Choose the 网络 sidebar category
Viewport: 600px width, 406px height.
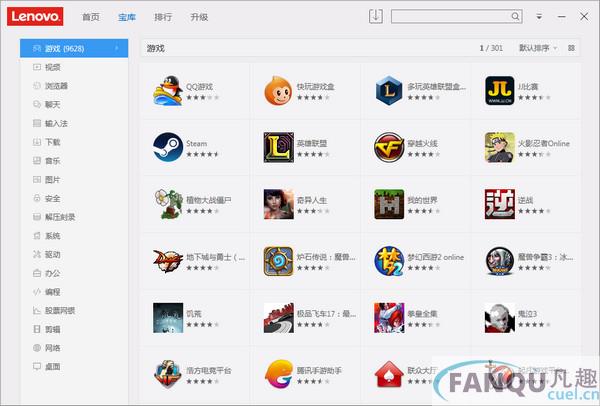coord(74,348)
